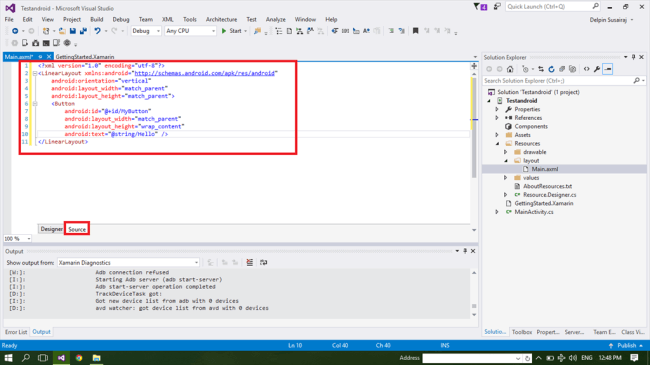Click the taskbar search icon
650x365 pixels.
[x=26, y=358]
